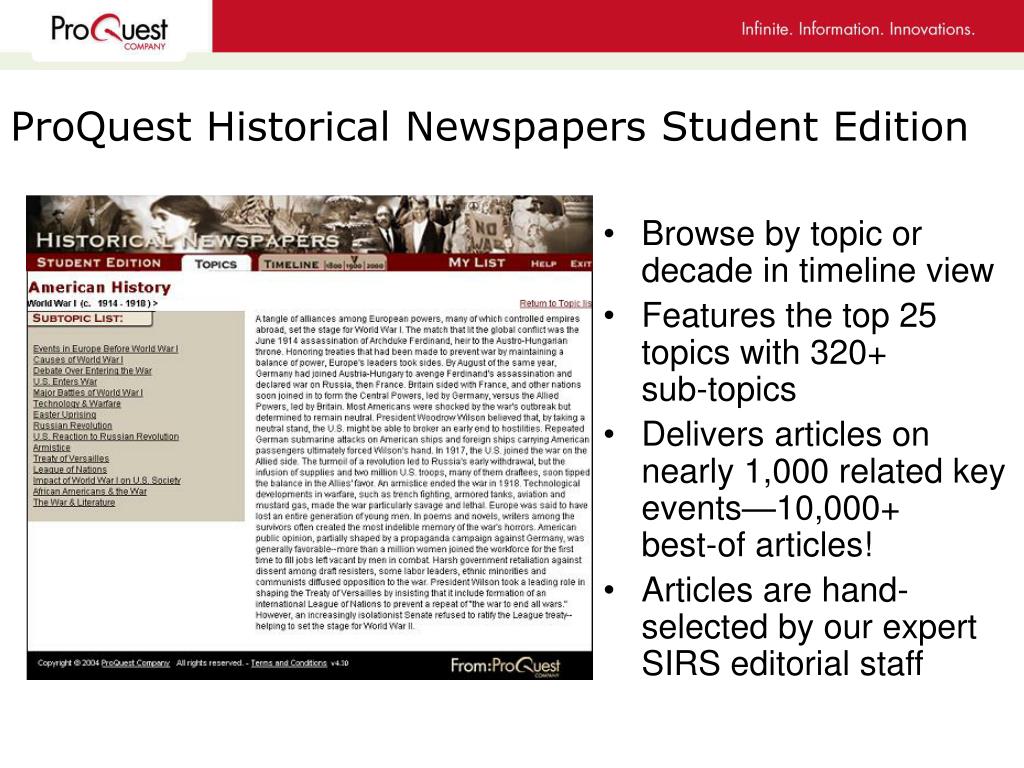Select the 2000 decade on the timeline tab
This screenshot has width=1024, height=768.
pyautogui.click(x=375, y=265)
